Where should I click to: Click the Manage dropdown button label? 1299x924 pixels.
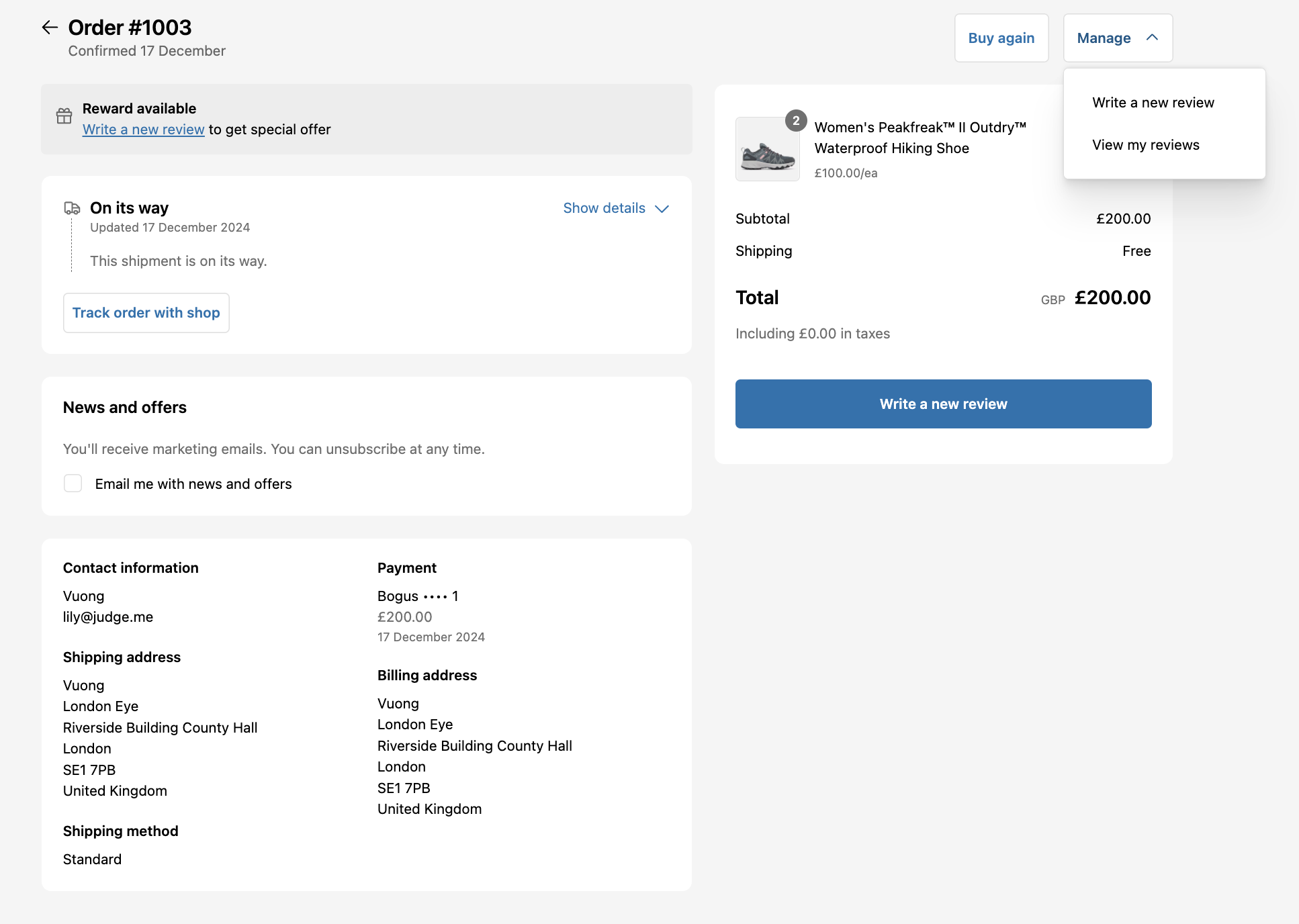coord(1104,38)
